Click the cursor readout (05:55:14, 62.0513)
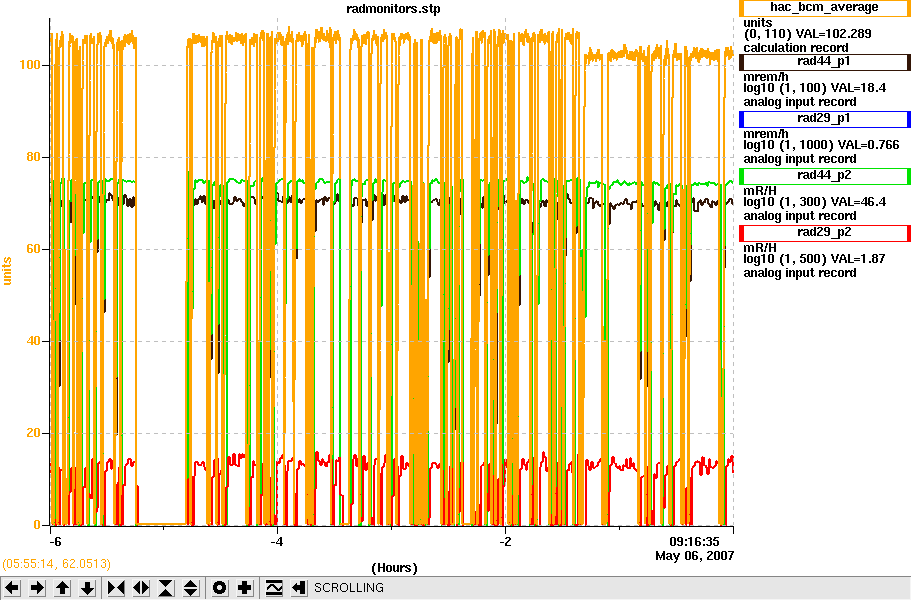Image resolution: width=911 pixels, height=600 pixels. pos(56,563)
